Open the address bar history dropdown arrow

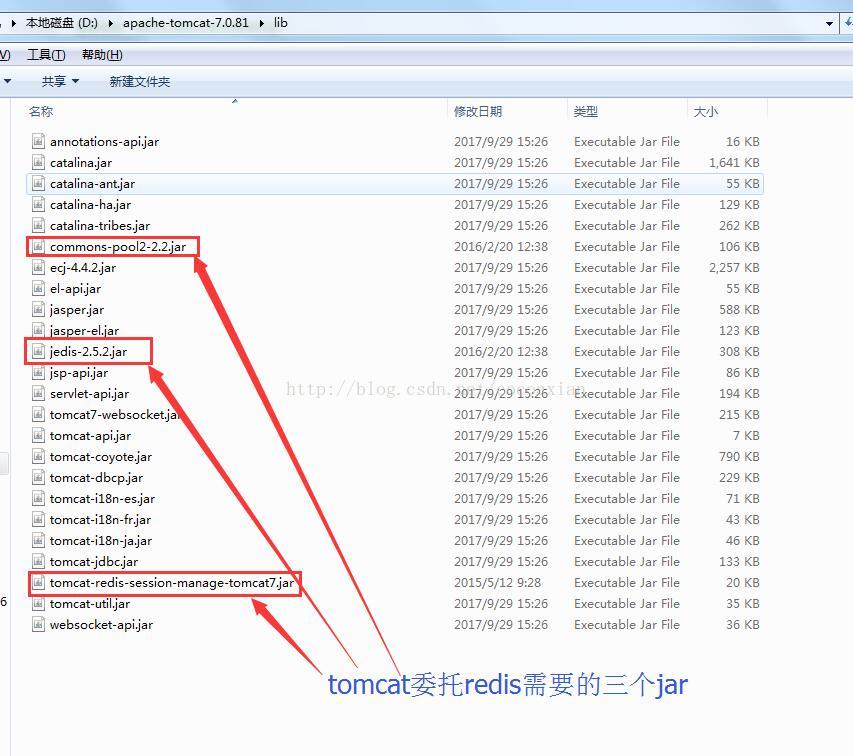(x=829, y=23)
